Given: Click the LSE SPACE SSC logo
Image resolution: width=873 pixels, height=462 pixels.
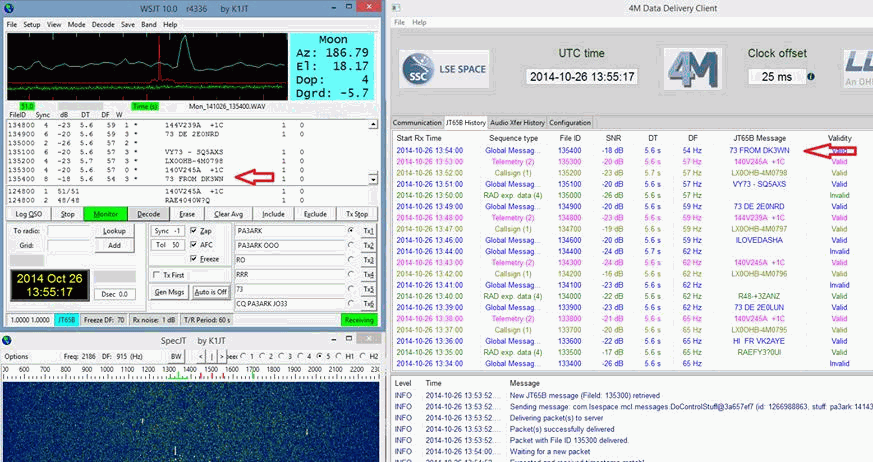Looking at the screenshot, I should 444,69.
